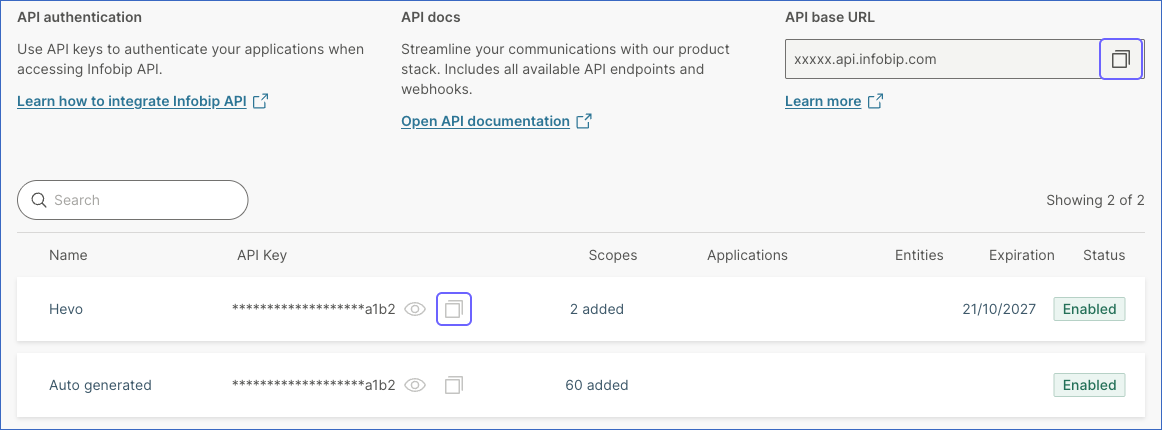Click the search magnifier icon
1162x430 pixels.
point(39,200)
